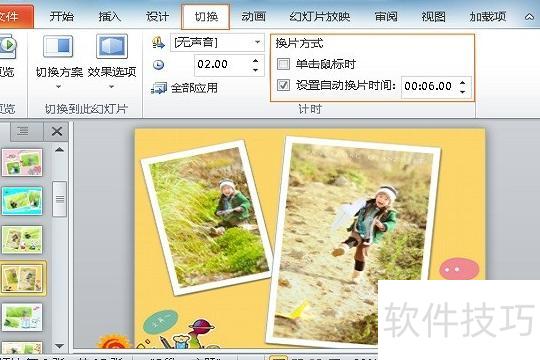The height and width of the screenshot is (360, 540).
Task: Select the cyan slide thumbnail
Action: (22, 201)
